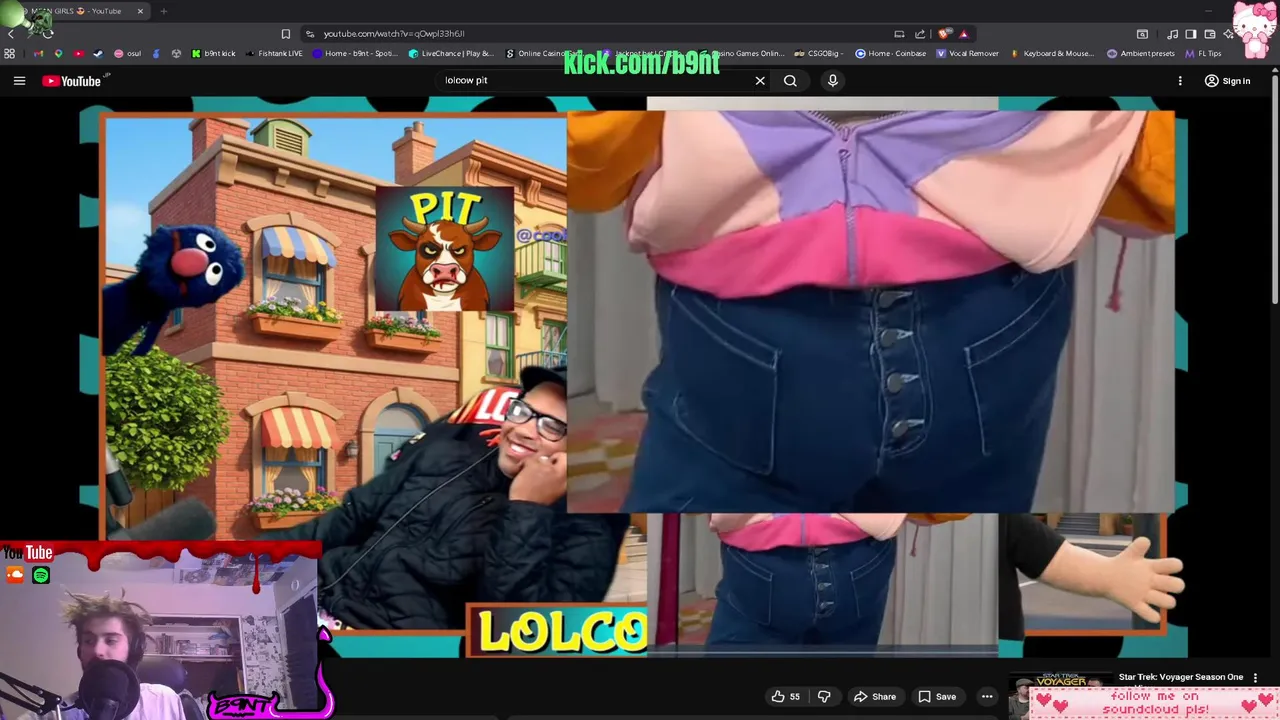Click the browser address bar URL
This screenshot has height=720, width=1280.
394,34
